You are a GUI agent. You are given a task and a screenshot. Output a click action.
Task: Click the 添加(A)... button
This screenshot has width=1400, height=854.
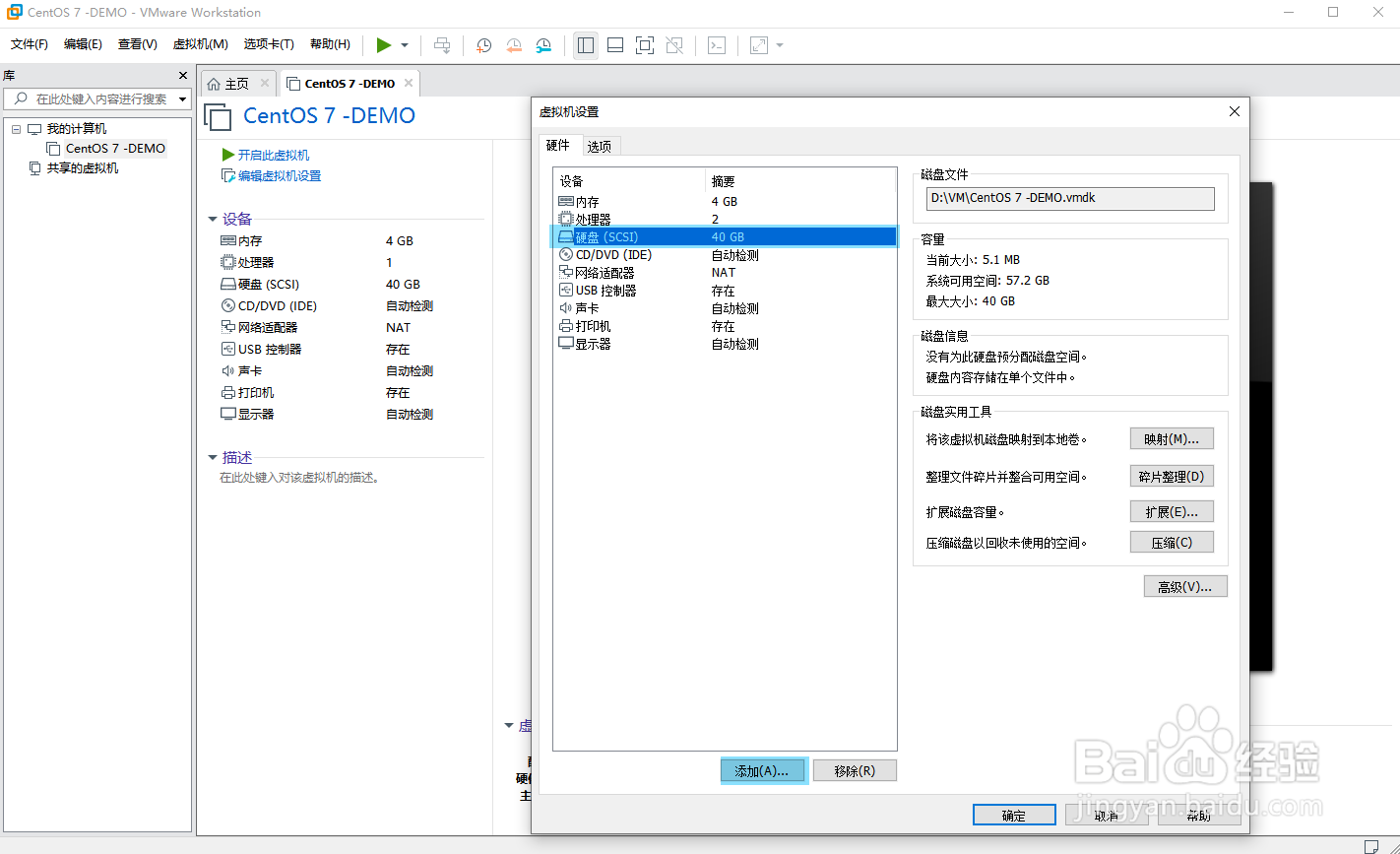click(x=763, y=771)
